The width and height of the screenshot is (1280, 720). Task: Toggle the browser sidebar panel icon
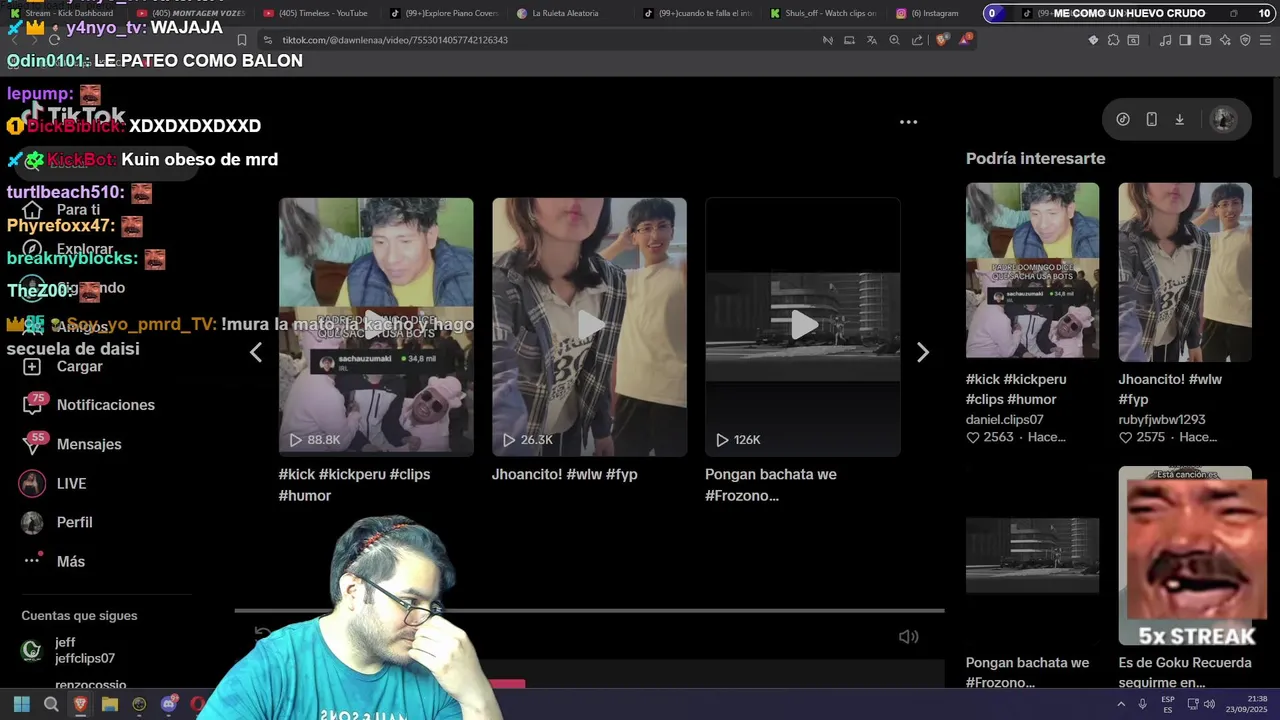coord(1185,40)
